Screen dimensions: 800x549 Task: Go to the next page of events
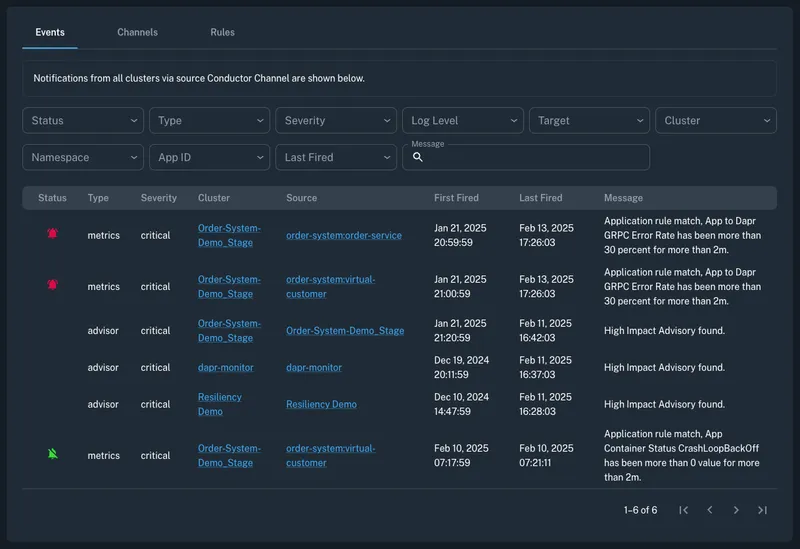[x=736, y=510]
